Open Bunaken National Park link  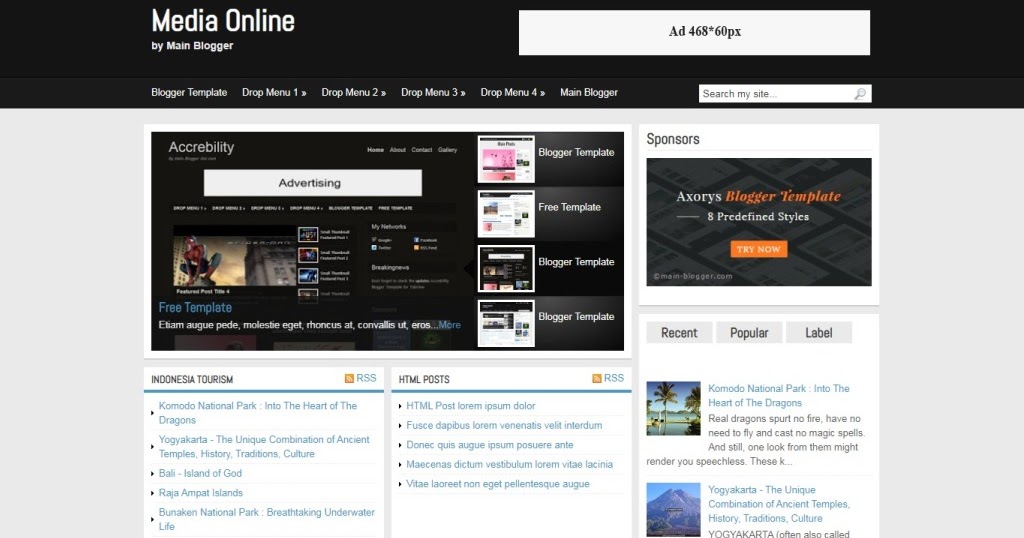coord(266,519)
